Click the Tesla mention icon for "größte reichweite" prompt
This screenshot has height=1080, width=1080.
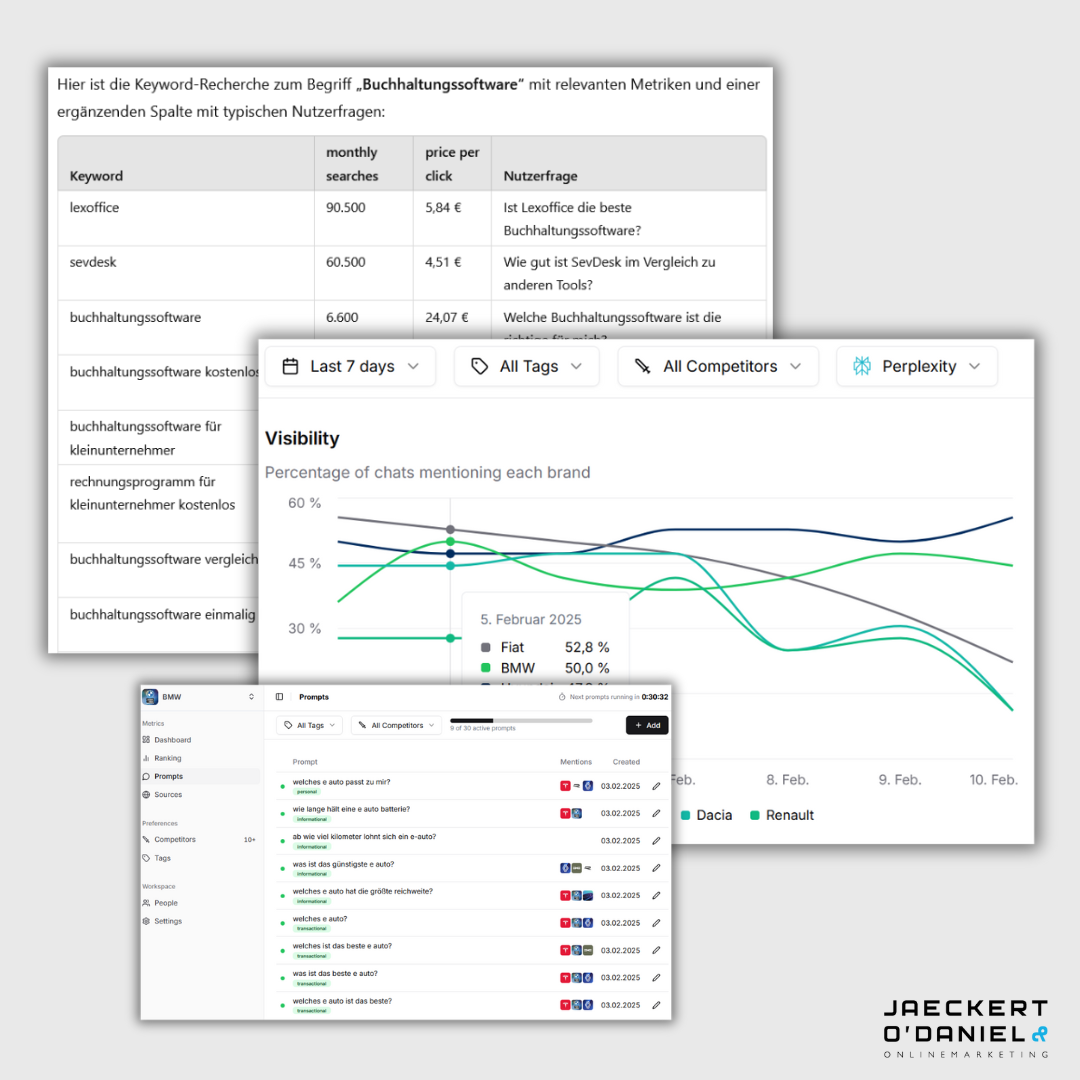coord(565,895)
